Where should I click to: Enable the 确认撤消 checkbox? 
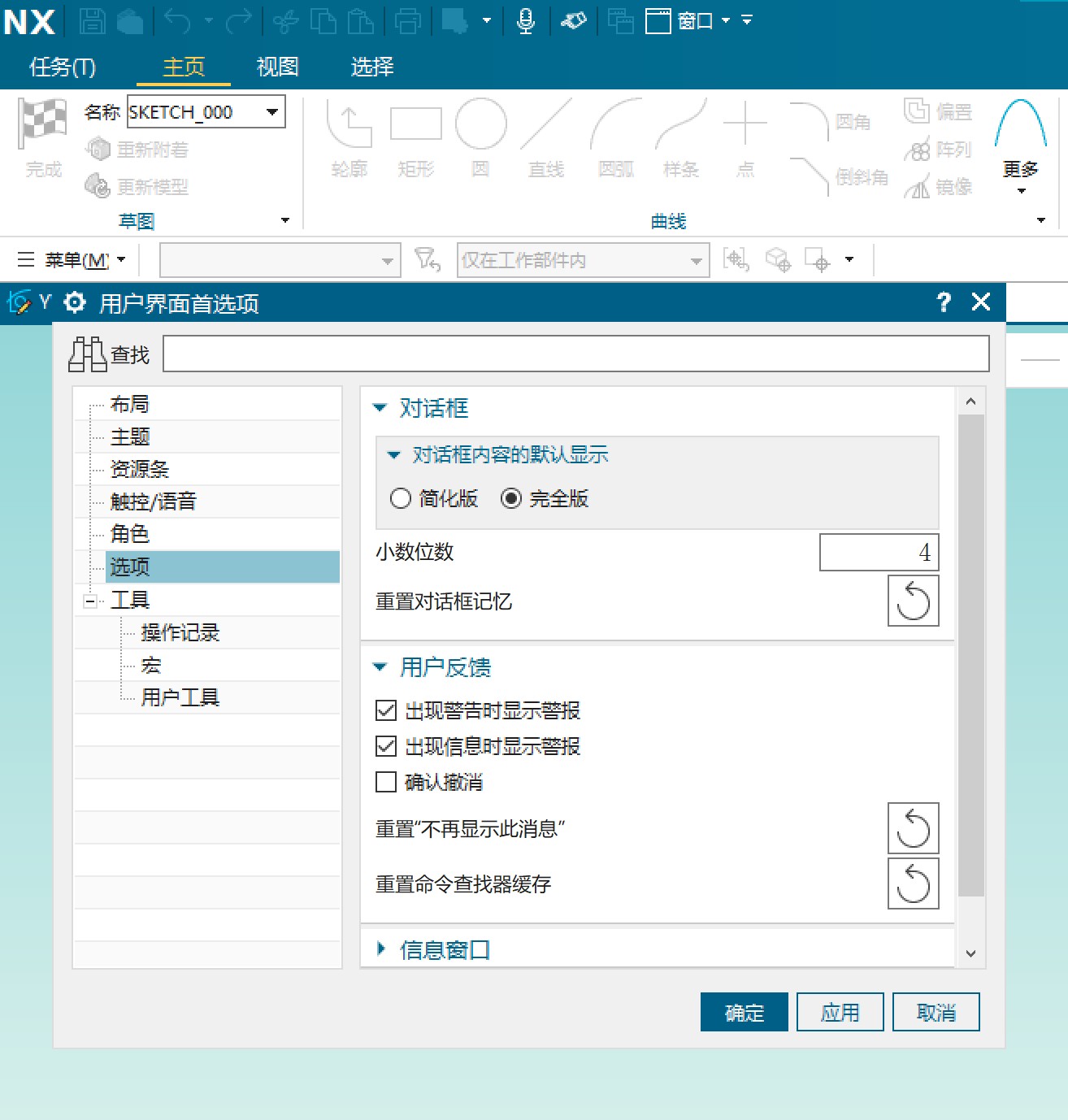click(386, 782)
